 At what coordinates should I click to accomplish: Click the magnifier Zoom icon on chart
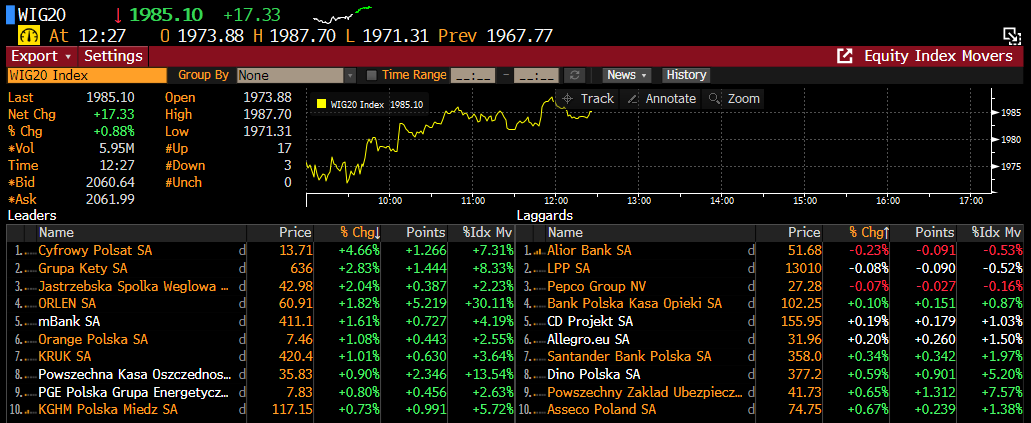pyautogui.click(x=714, y=99)
